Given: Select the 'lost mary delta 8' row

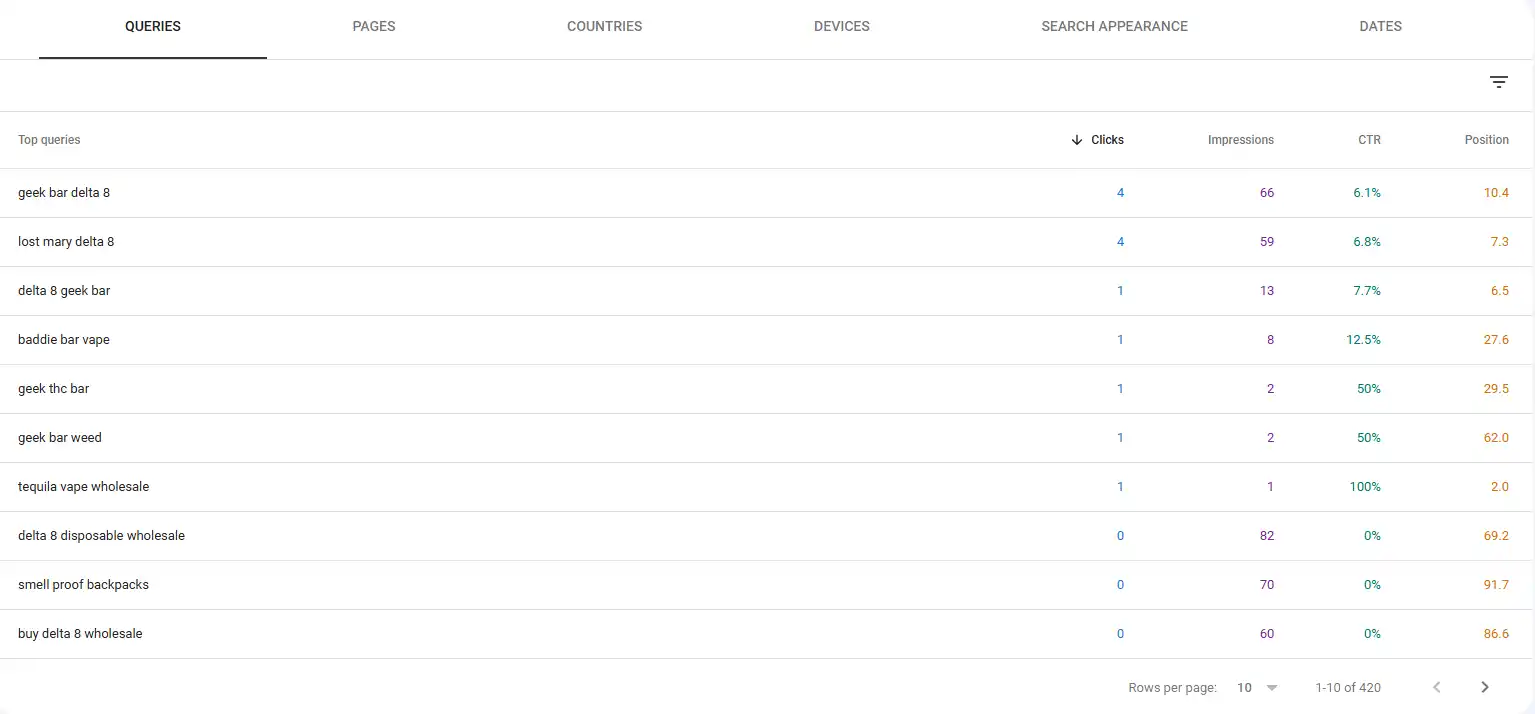Looking at the screenshot, I should (x=66, y=242).
